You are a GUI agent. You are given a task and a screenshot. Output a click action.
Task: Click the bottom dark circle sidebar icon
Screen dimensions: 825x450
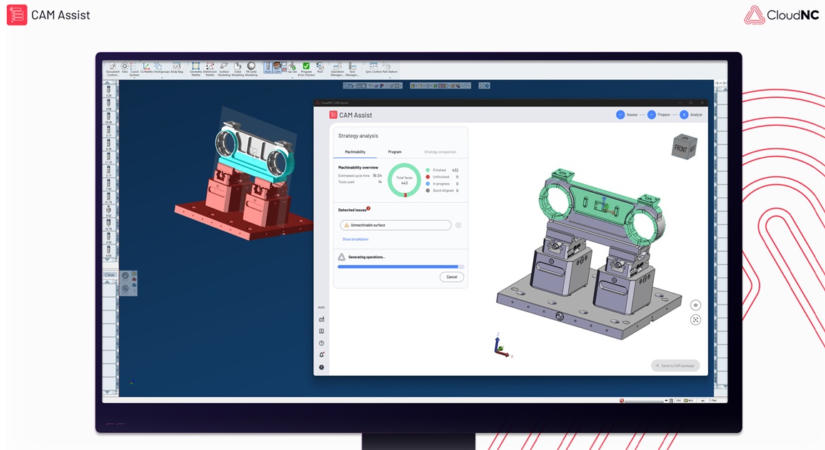[x=321, y=367]
